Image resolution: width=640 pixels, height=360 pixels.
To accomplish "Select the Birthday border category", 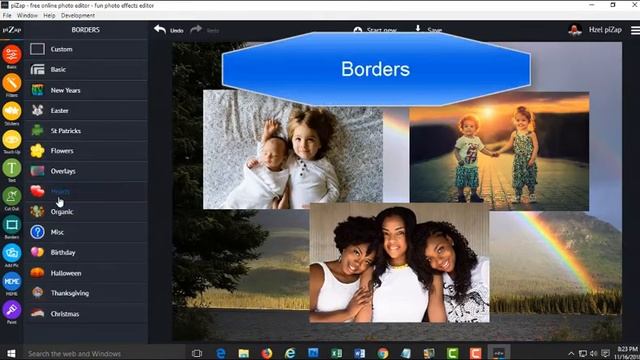I will click(x=86, y=252).
